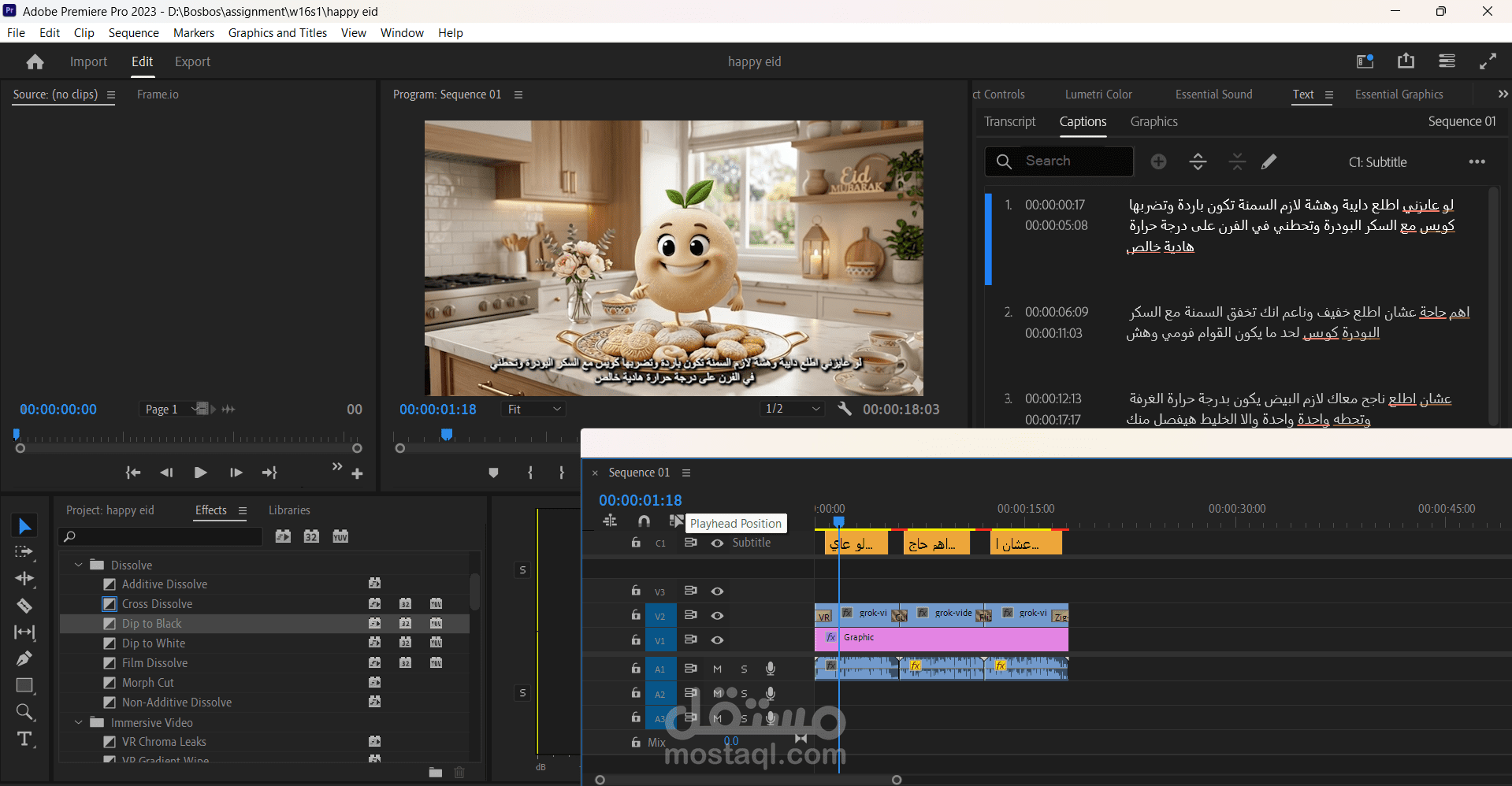Mute the A2 audio track
1512x786 pixels.
716,694
